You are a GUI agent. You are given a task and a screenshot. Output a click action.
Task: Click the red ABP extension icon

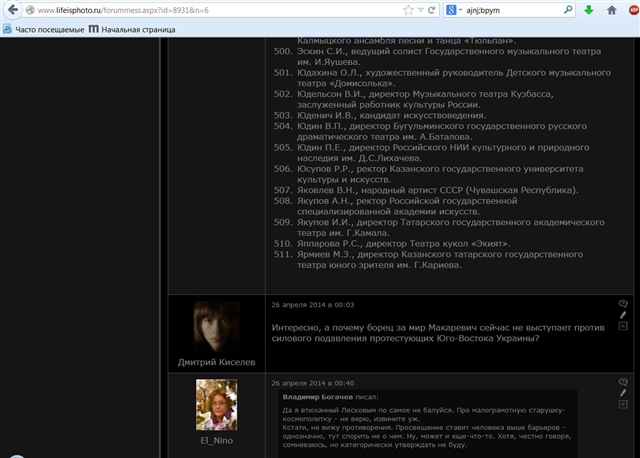(632, 10)
